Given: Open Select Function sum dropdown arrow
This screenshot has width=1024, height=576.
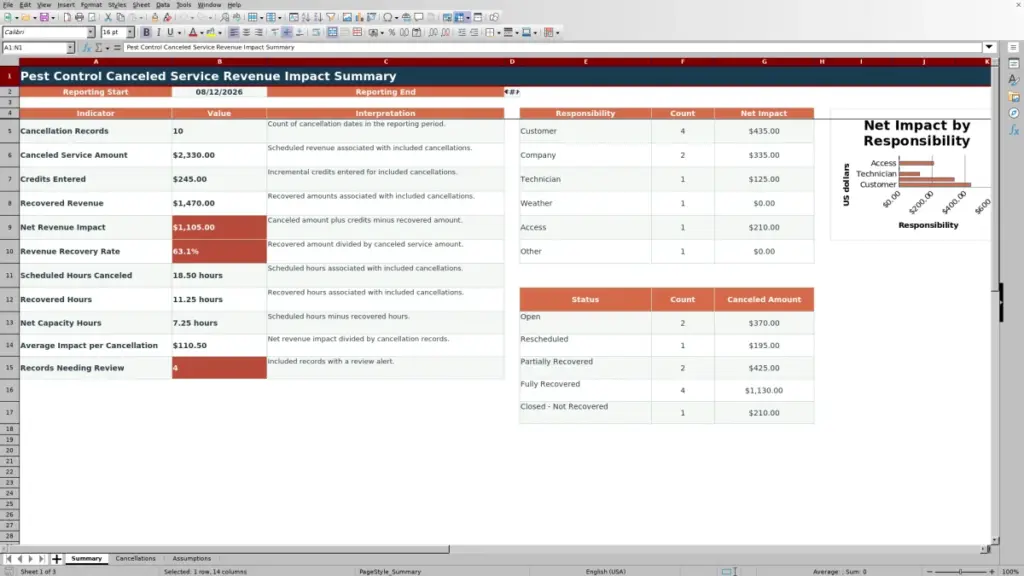Looking at the screenshot, I should point(107,48).
